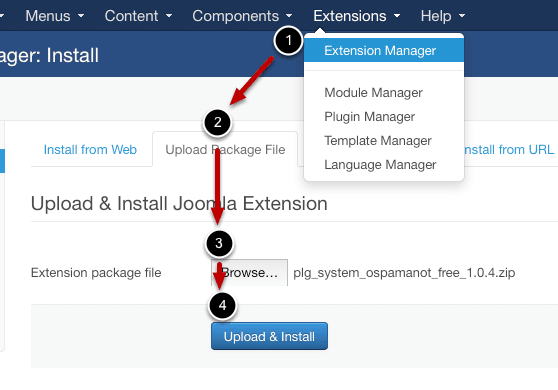
Task: Switch to the Install from URL tab
Action: 509,149
